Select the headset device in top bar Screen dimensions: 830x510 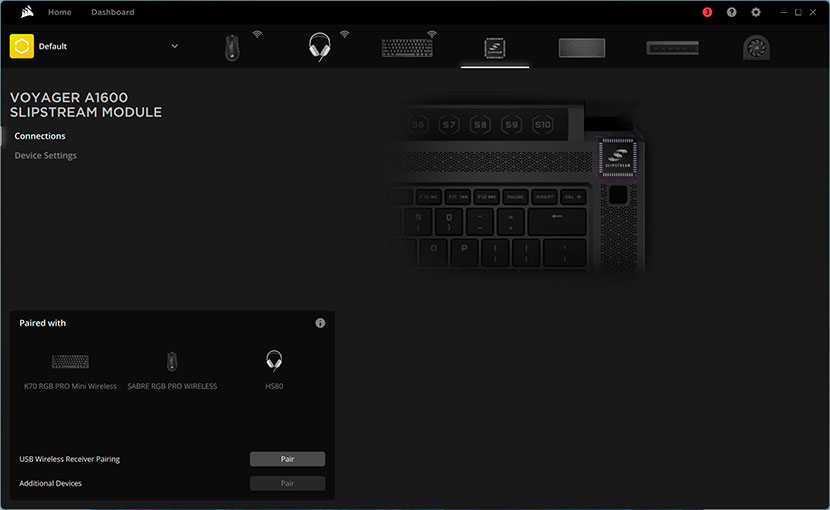point(320,47)
